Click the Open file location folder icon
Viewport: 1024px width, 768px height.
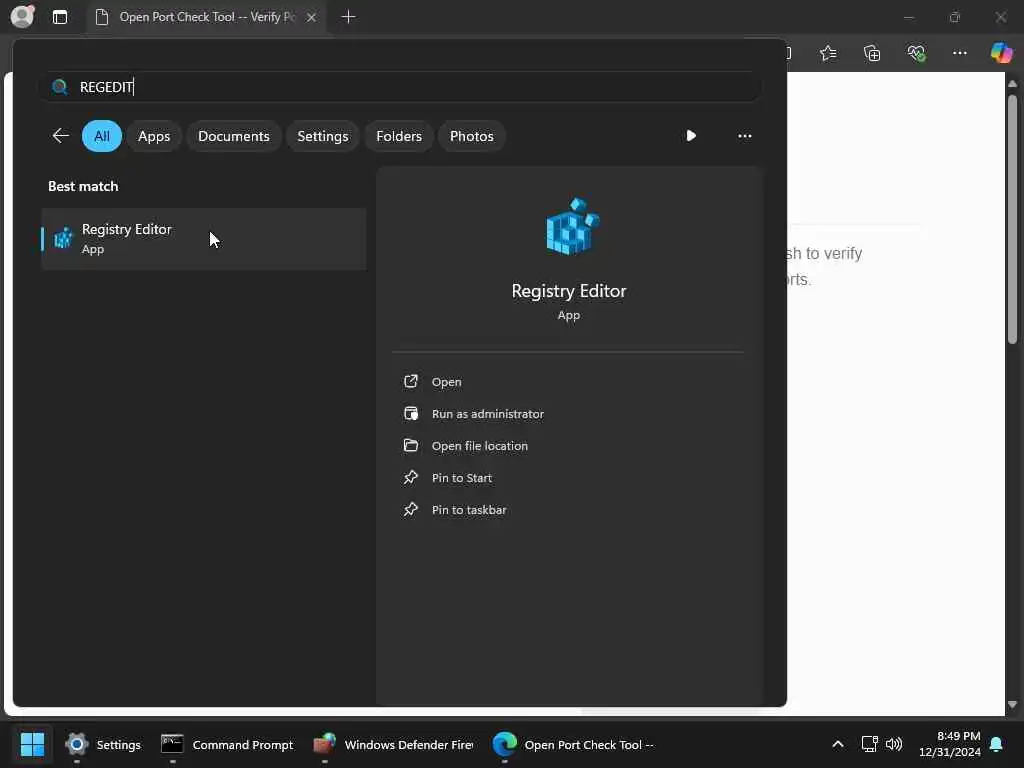pos(411,445)
